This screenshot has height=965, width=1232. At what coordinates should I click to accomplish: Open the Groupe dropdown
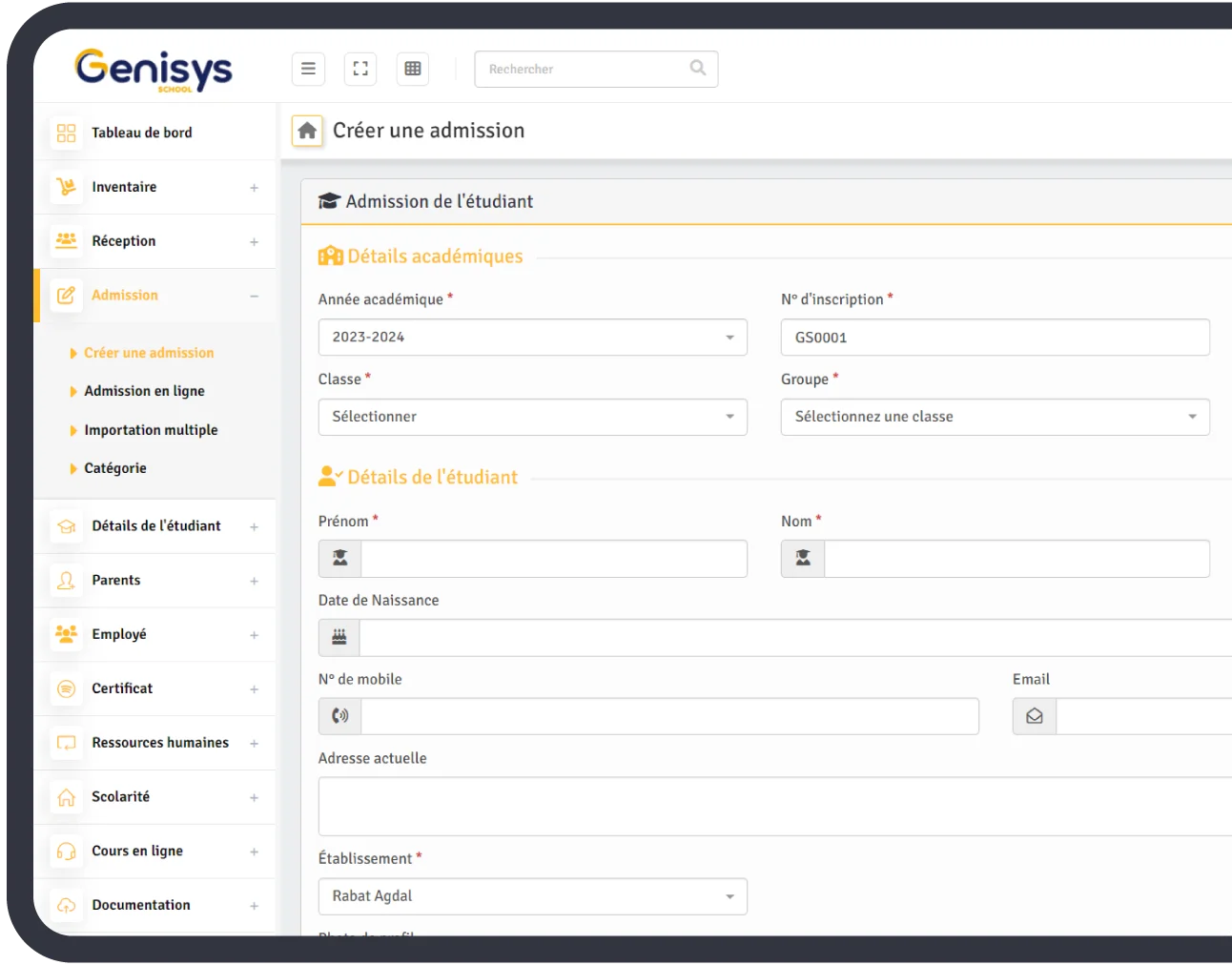(995, 417)
